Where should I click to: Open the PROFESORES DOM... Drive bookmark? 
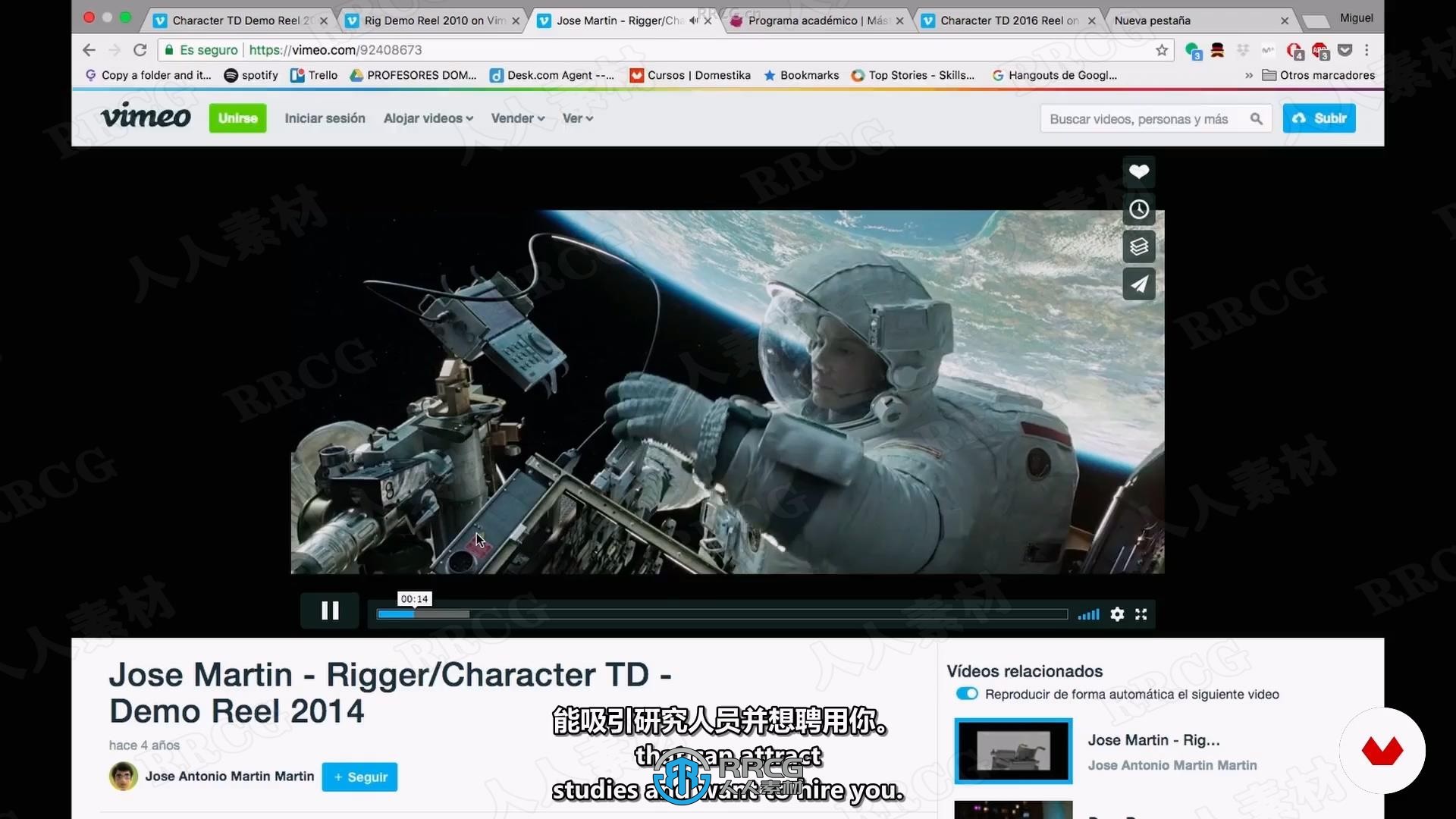tap(413, 75)
